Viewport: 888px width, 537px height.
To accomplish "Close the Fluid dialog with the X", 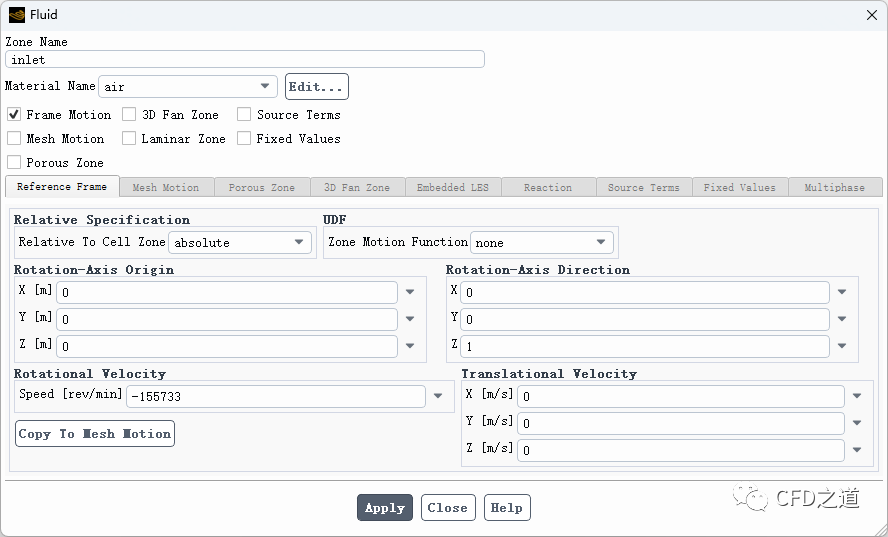I will 872,15.
